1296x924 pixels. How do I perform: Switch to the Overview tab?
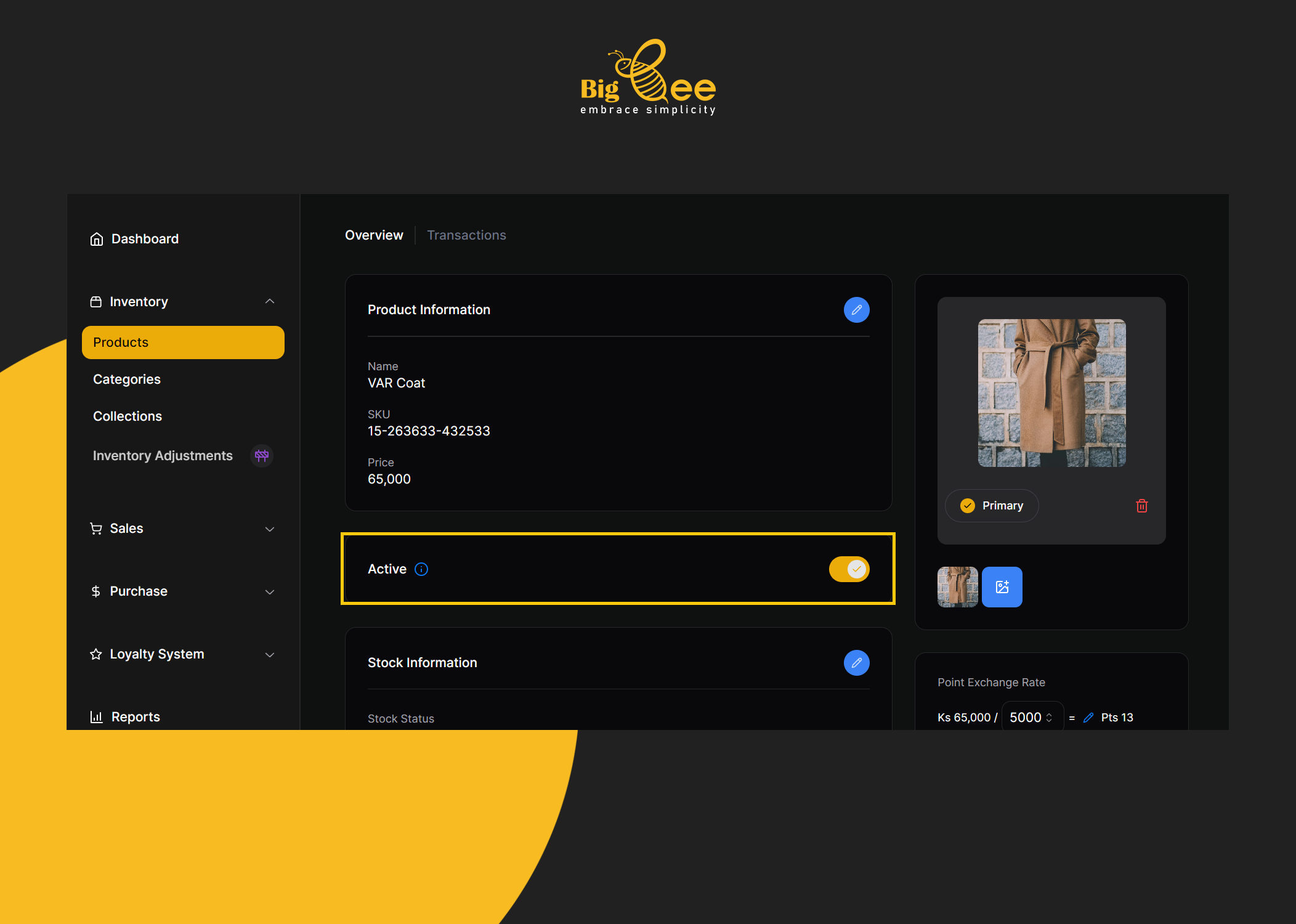(x=374, y=235)
